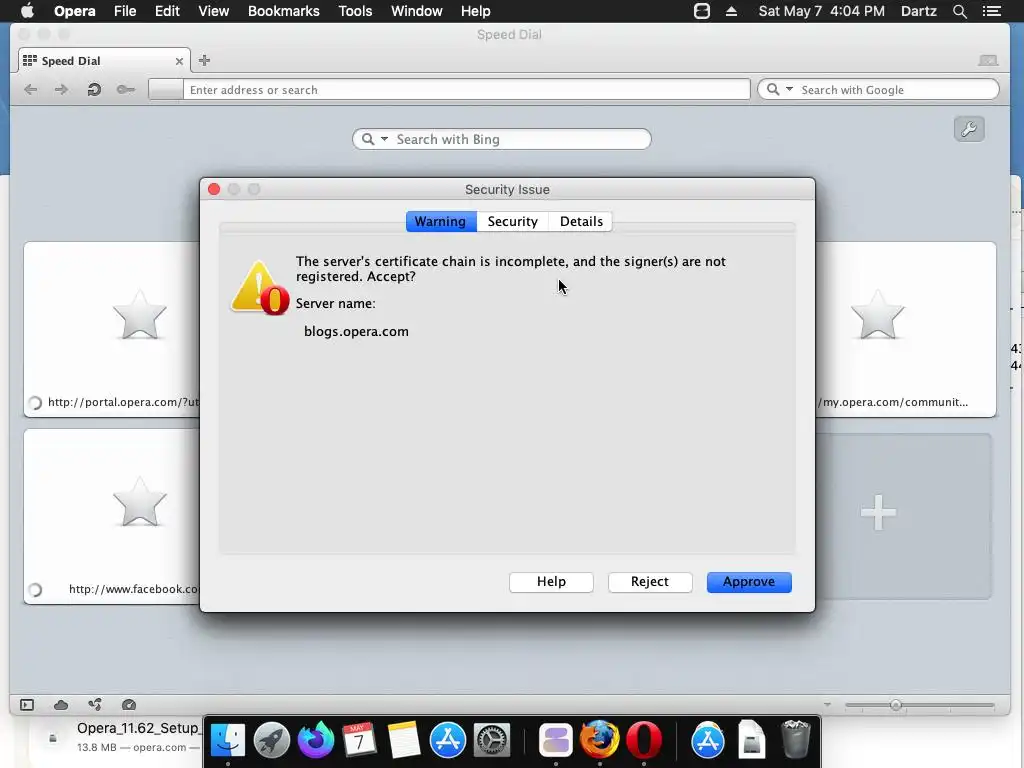Select the blogs.opera.com server name text
The width and height of the screenshot is (1024, 768).
coord(357,332)
